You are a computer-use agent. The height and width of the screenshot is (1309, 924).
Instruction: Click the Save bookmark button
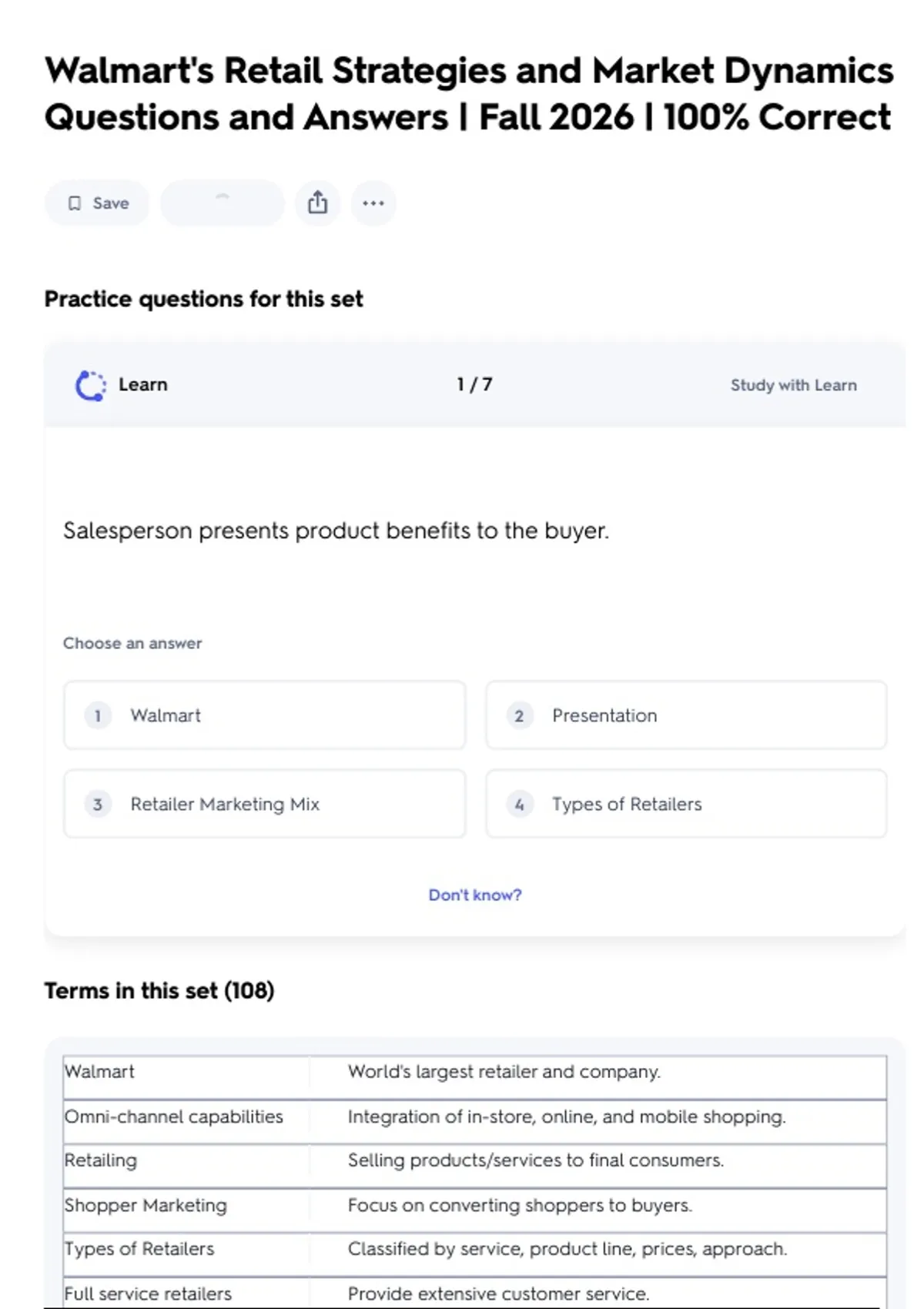(x=97, y=203)
